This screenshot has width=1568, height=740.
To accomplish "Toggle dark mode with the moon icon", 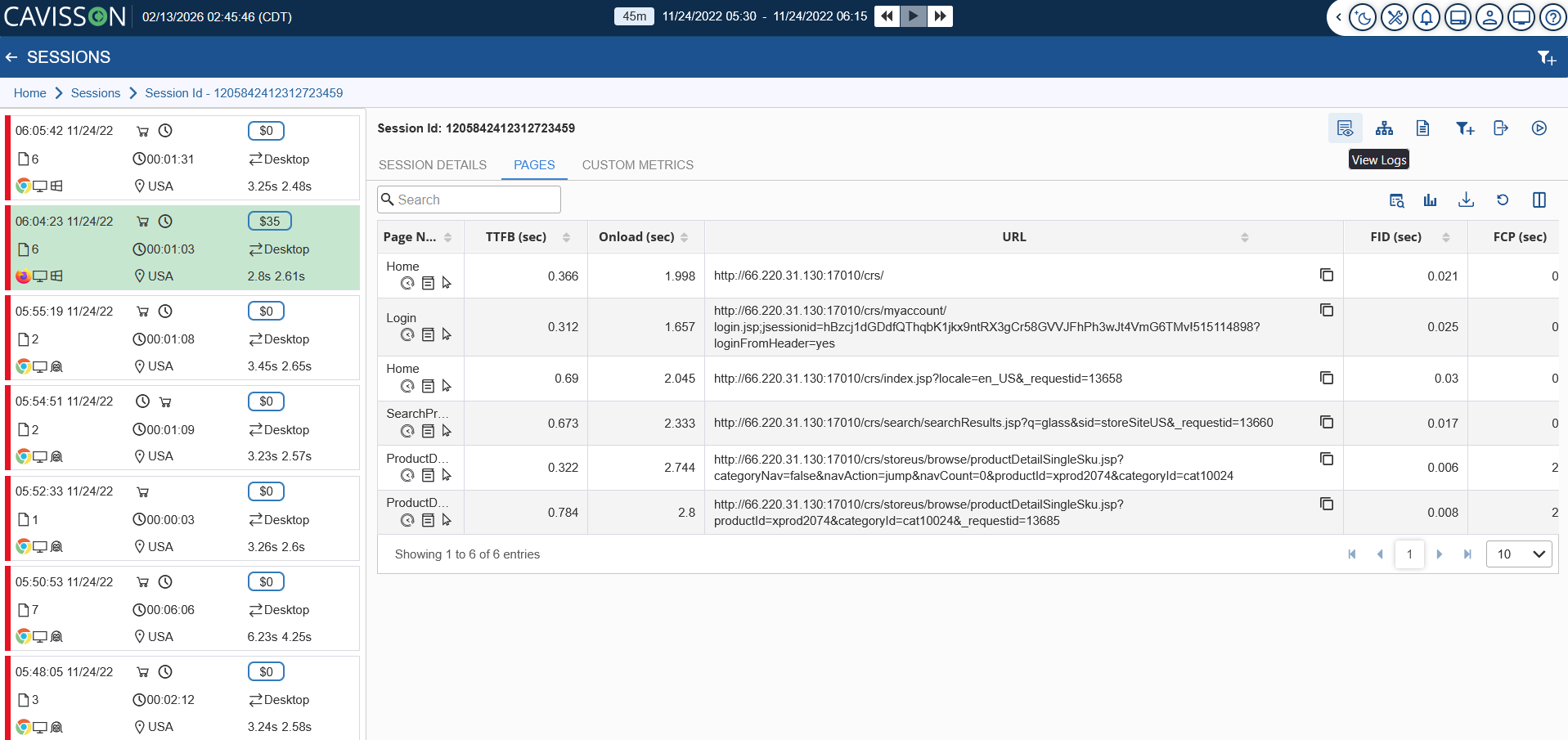I will pyautogui.click(x=1363, y=17).
